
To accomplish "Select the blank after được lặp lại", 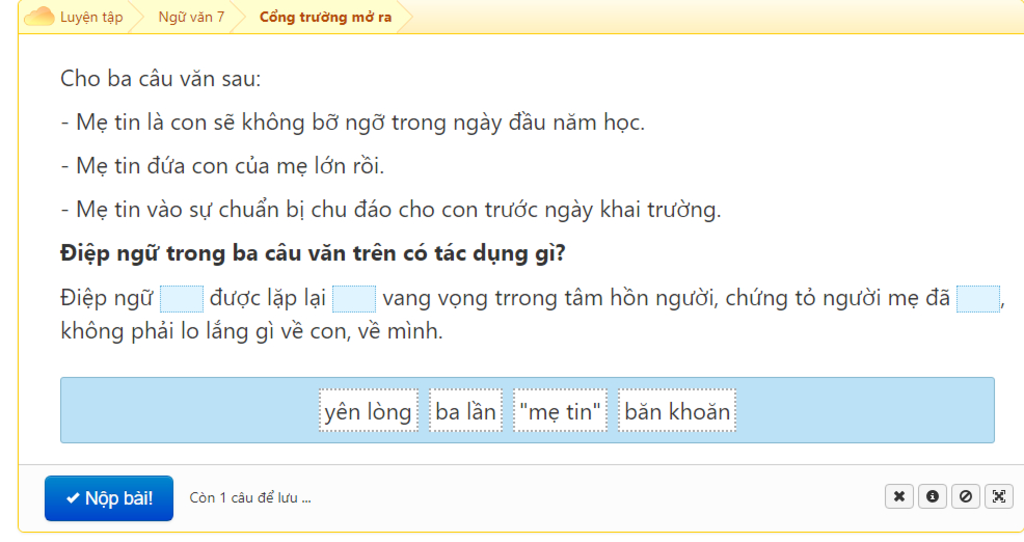I will [354, 299].
